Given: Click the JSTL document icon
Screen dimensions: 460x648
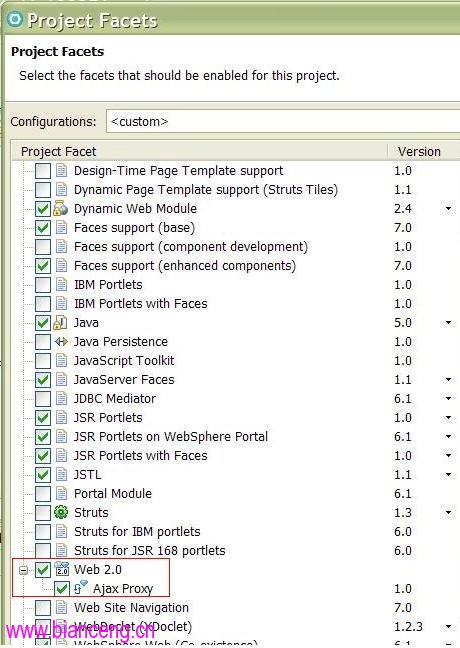Looking at the screenshot, I should [61, 474].
